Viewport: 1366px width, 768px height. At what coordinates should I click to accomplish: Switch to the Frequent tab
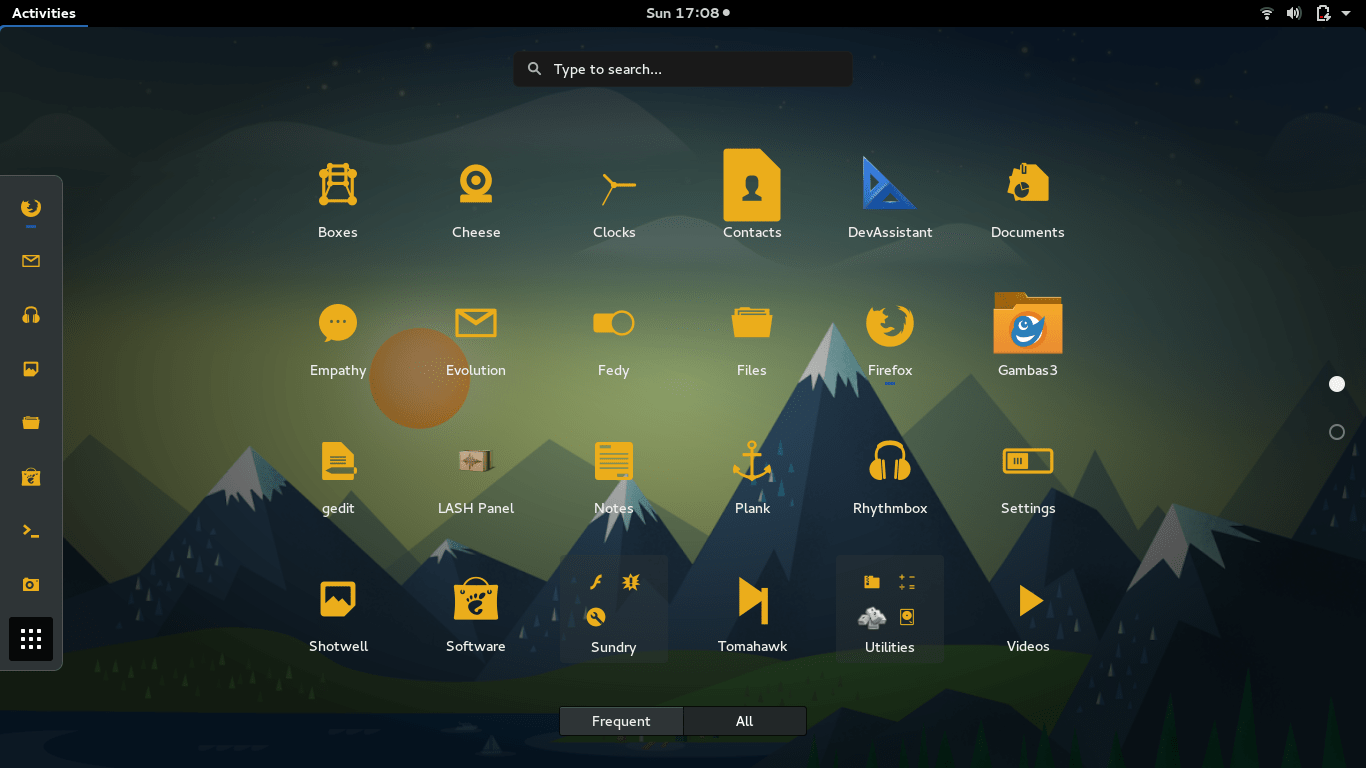[x=621, y=721]
